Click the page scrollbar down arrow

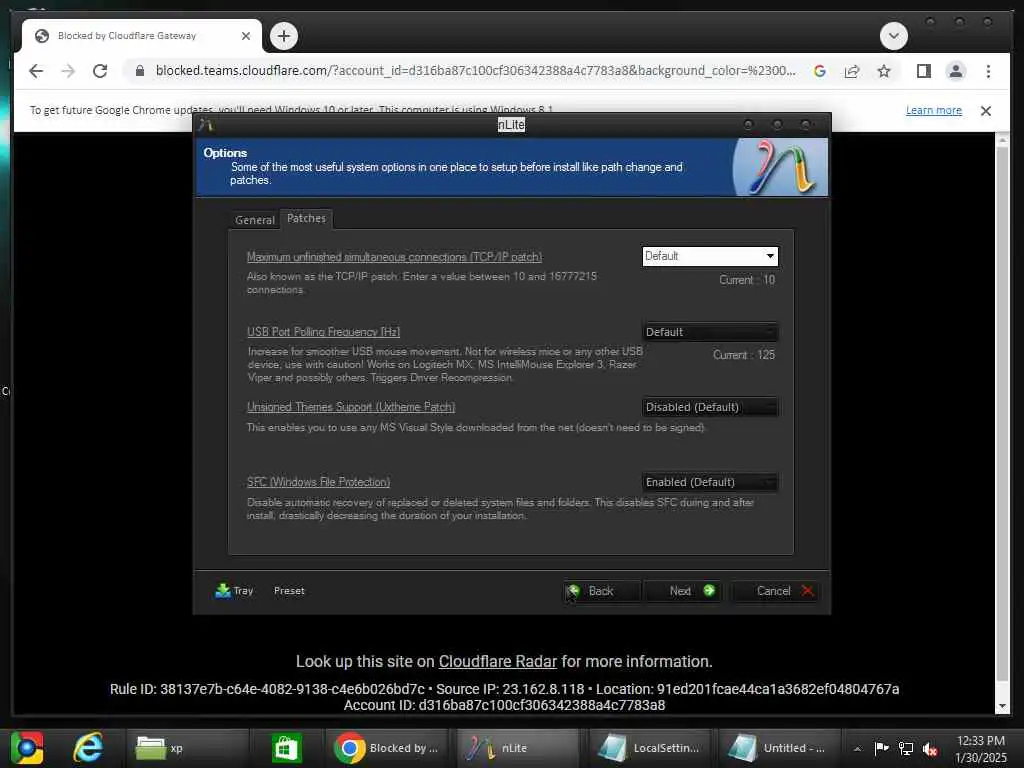[x=1002, y=706]
